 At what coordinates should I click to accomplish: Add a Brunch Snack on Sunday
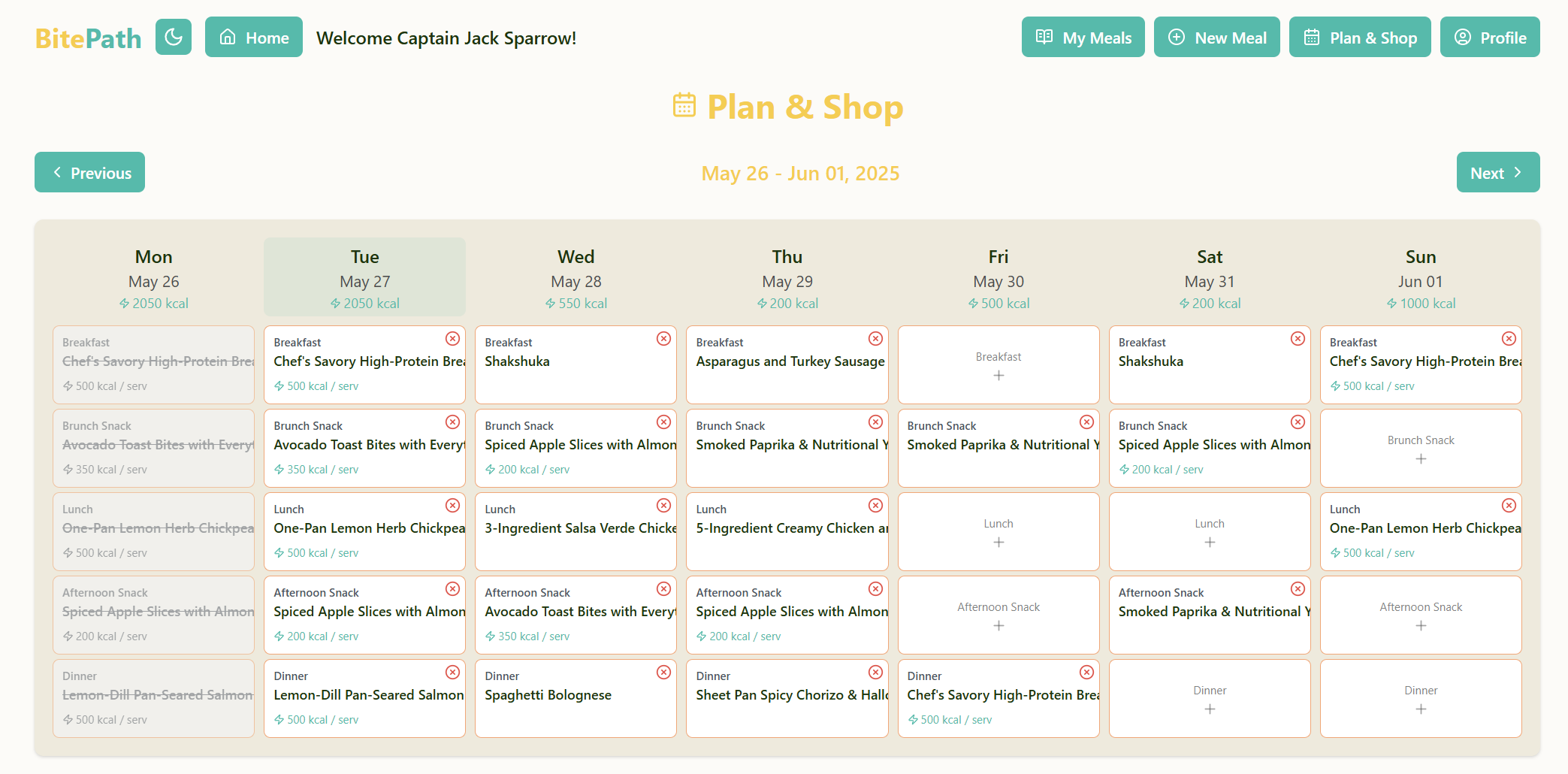point(1421,458)
